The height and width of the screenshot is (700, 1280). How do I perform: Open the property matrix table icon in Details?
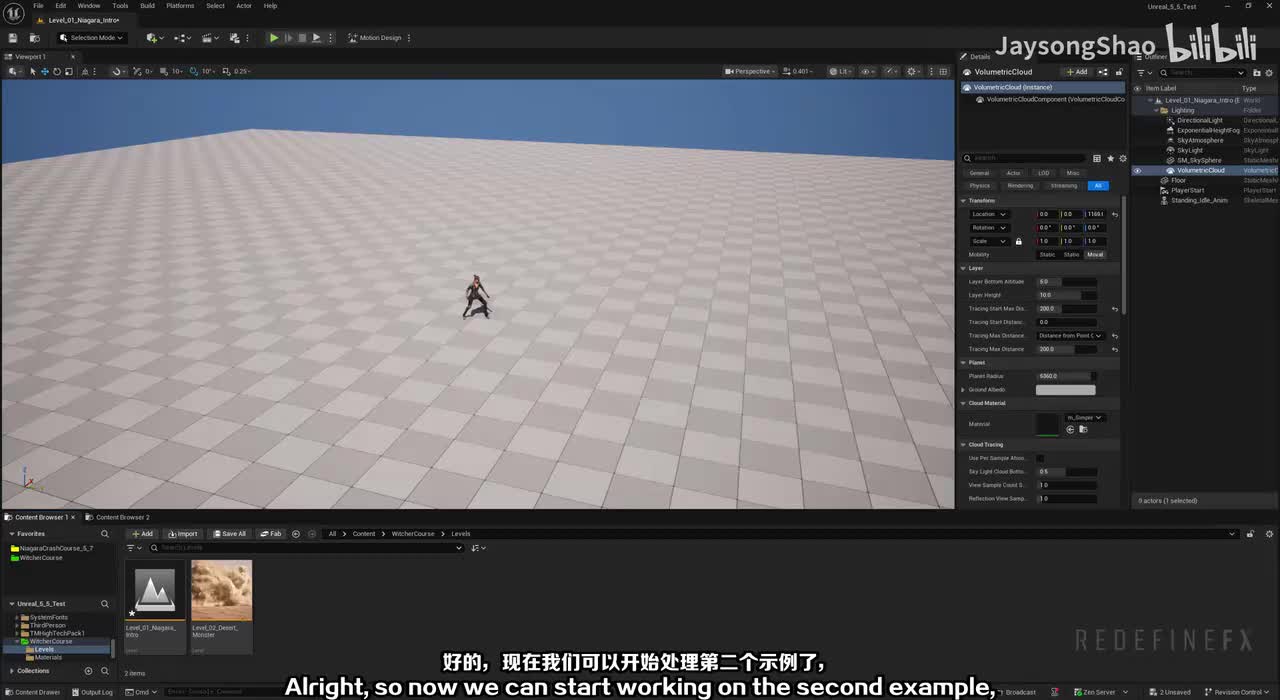[x=1097, y=158]
